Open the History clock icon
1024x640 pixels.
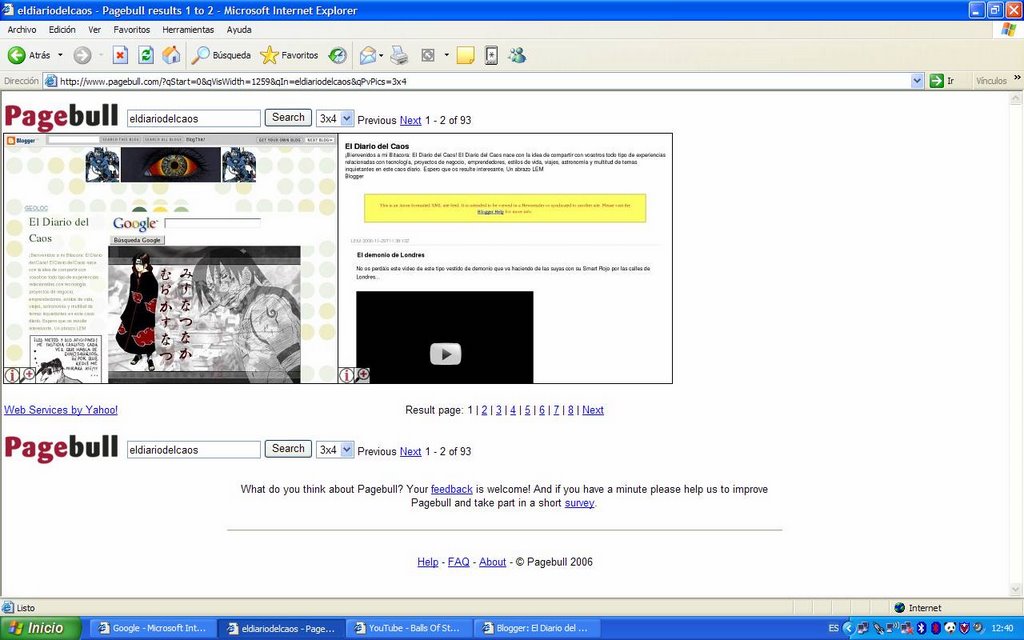point(338,56)
